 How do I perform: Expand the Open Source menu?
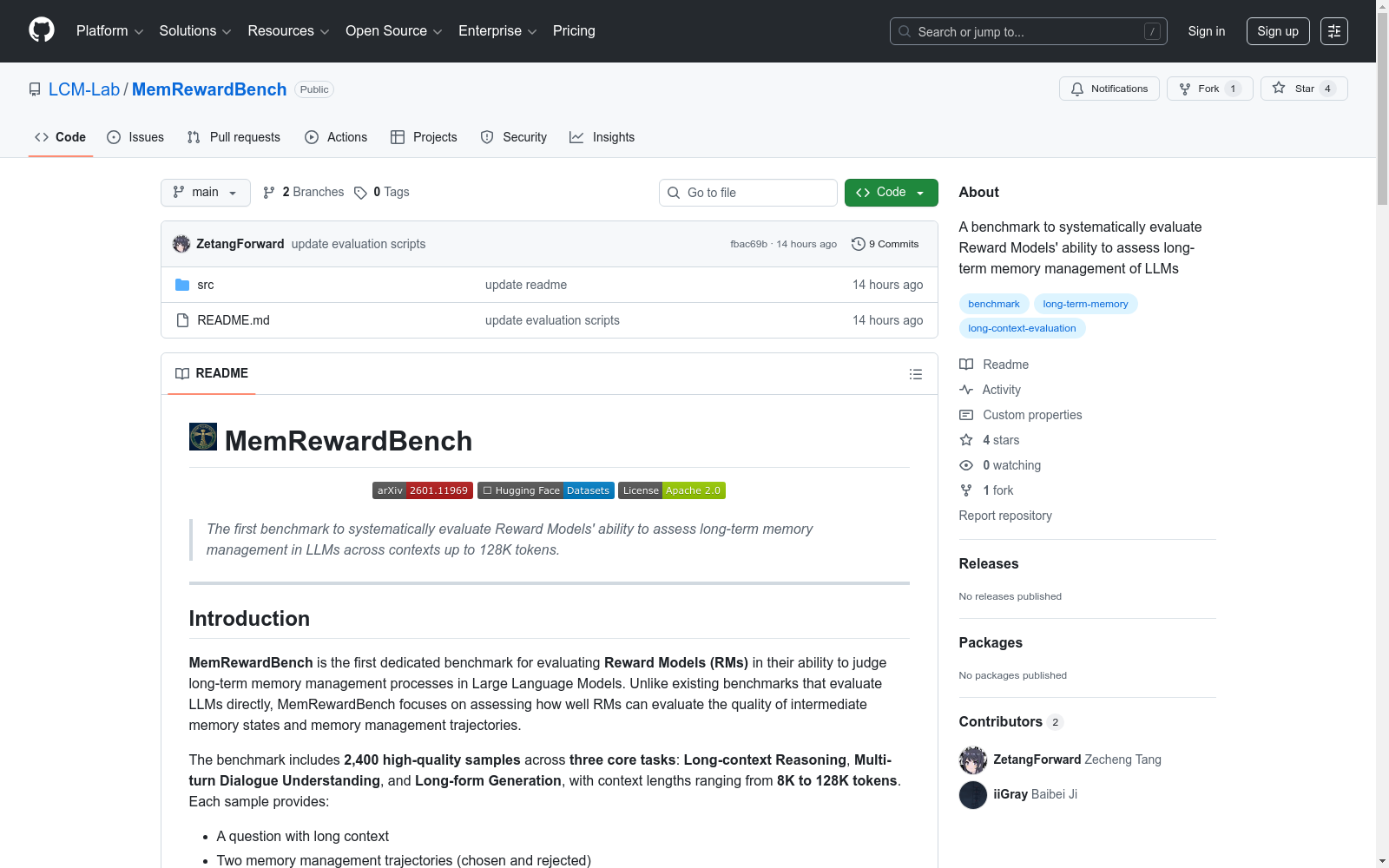point(394,31)
